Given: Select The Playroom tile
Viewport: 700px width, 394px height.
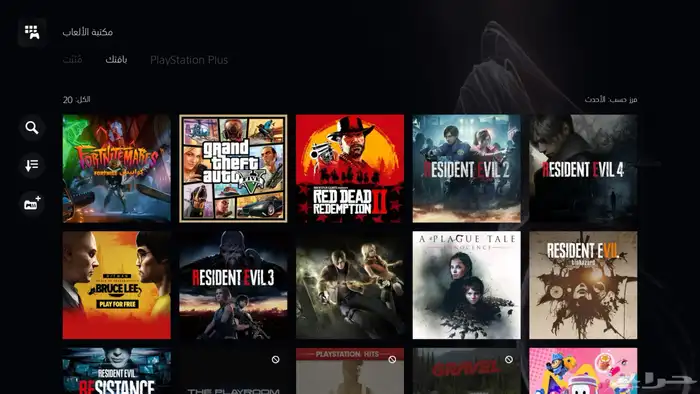Looking at the screenshot, I should [x=233, y=371].
